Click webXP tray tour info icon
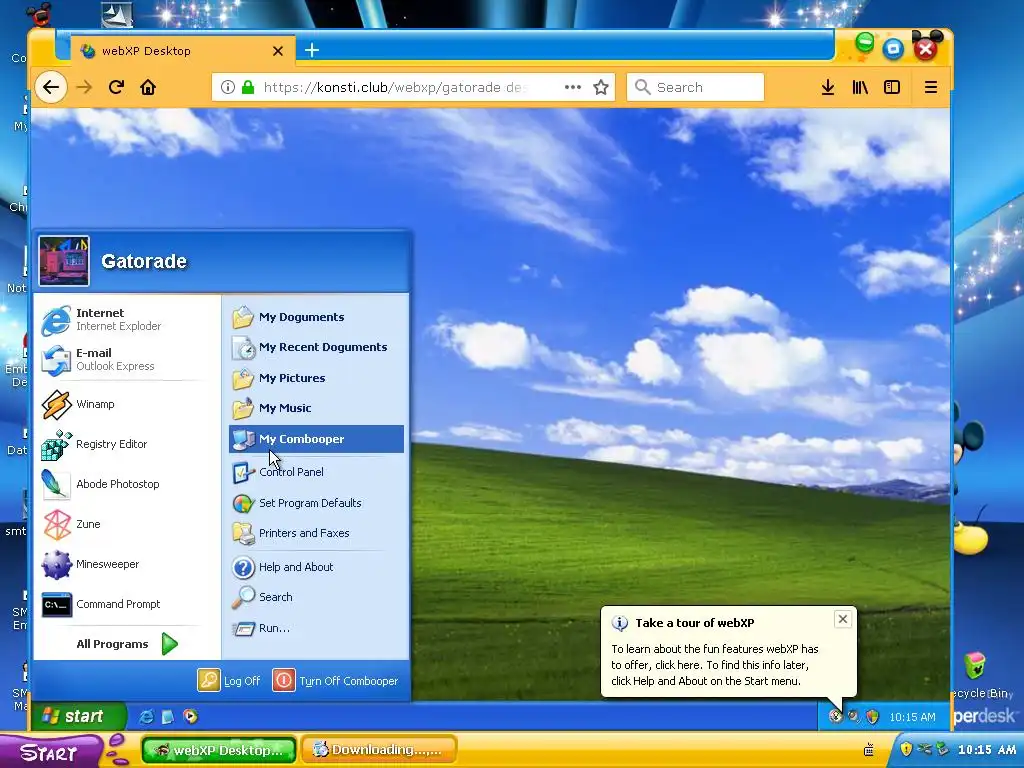Image resolution: width=1024 pixels, height=768 pixels. [835, 717]
